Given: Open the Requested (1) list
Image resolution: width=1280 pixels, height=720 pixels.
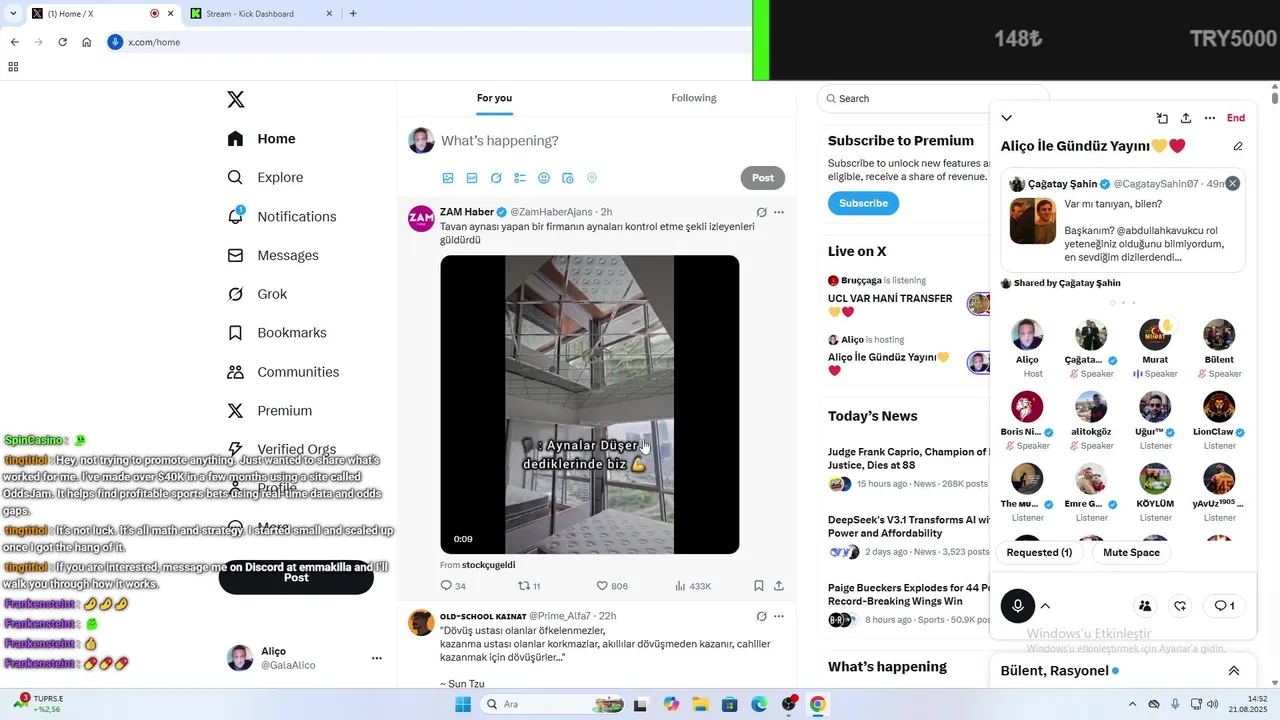Looking at the screenshot, I should (1039, 552).
